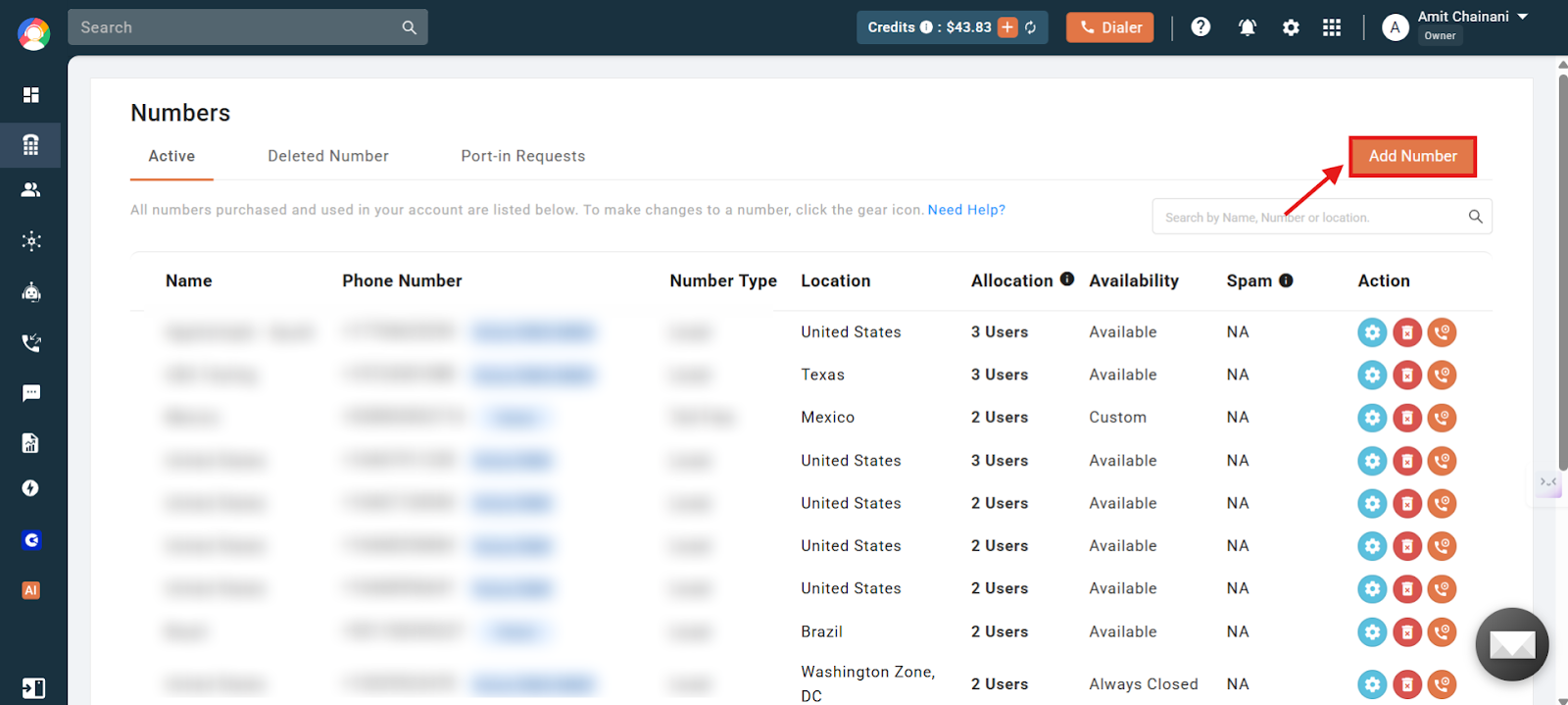Click call forwarding icon for Brazil row
The height and width of the screenshot is (705, 1568).
tap(1442, 632)
